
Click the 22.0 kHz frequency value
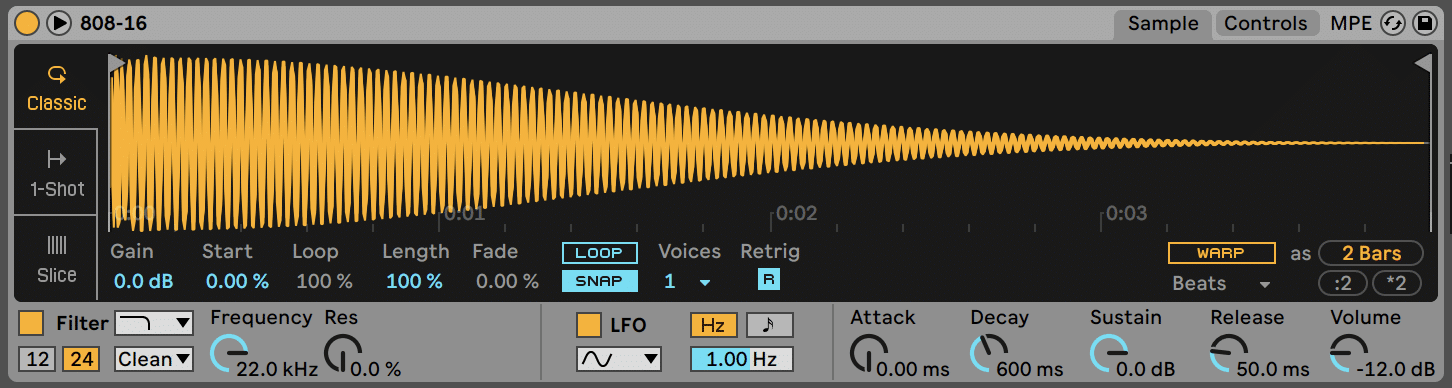tap(277, 370)
